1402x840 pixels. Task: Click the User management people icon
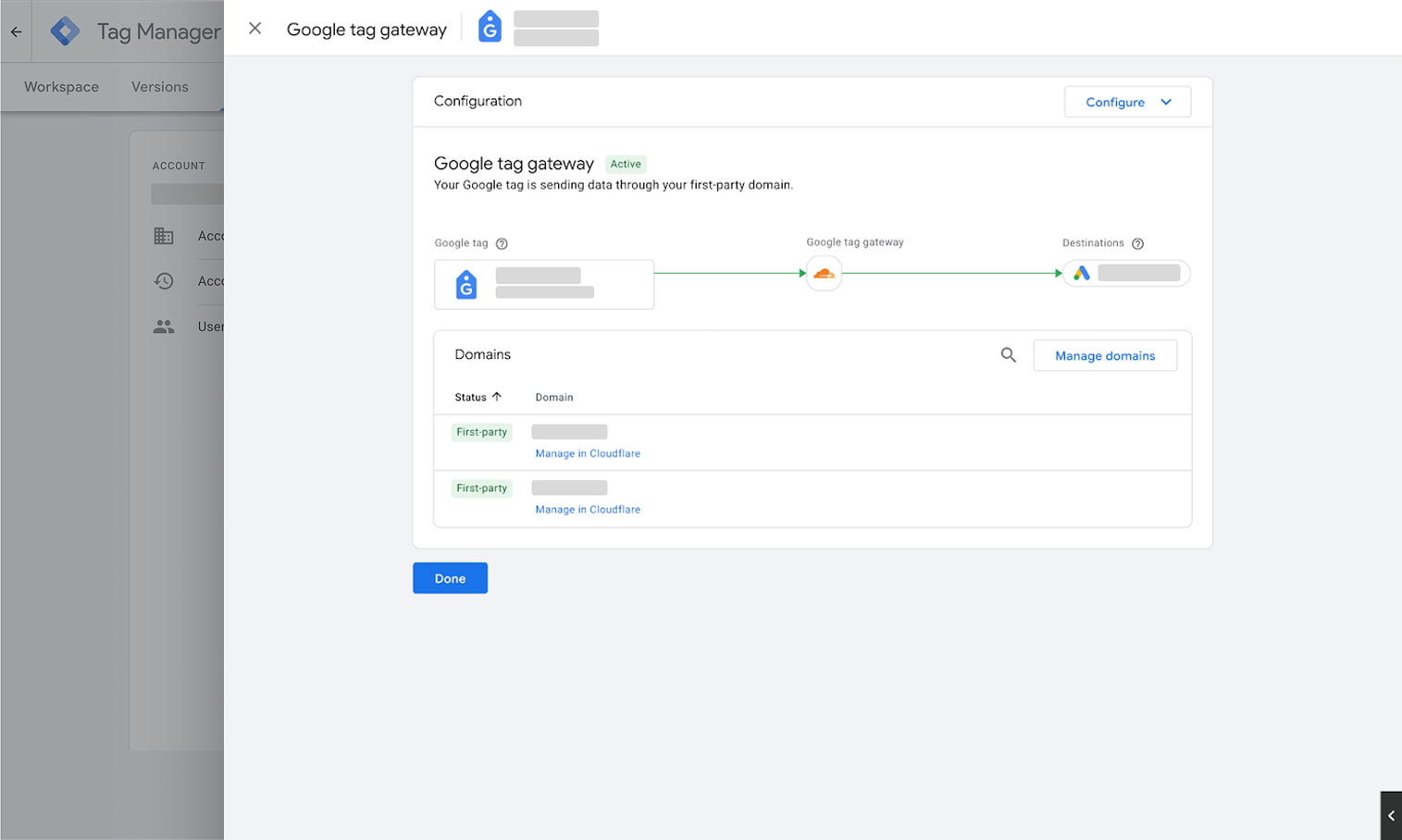[163, 326]
